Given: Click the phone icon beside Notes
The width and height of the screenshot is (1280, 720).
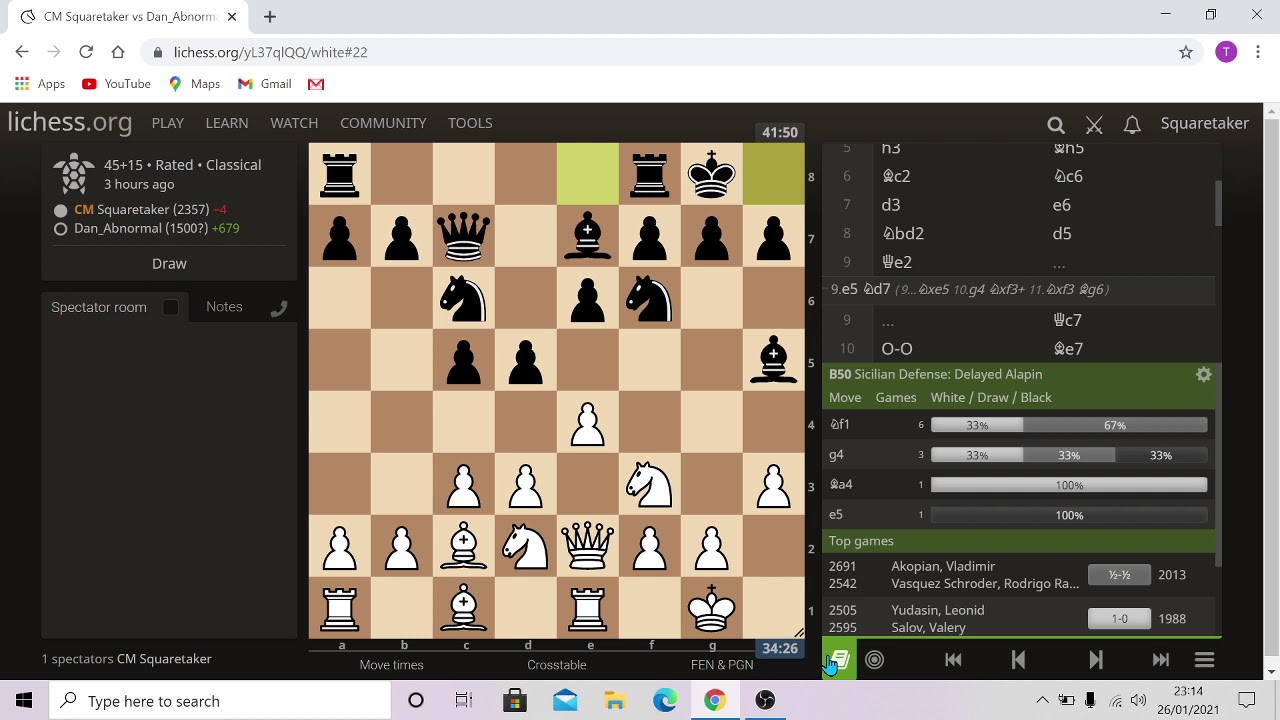Looking at the screenshot, I should [278, 308].
